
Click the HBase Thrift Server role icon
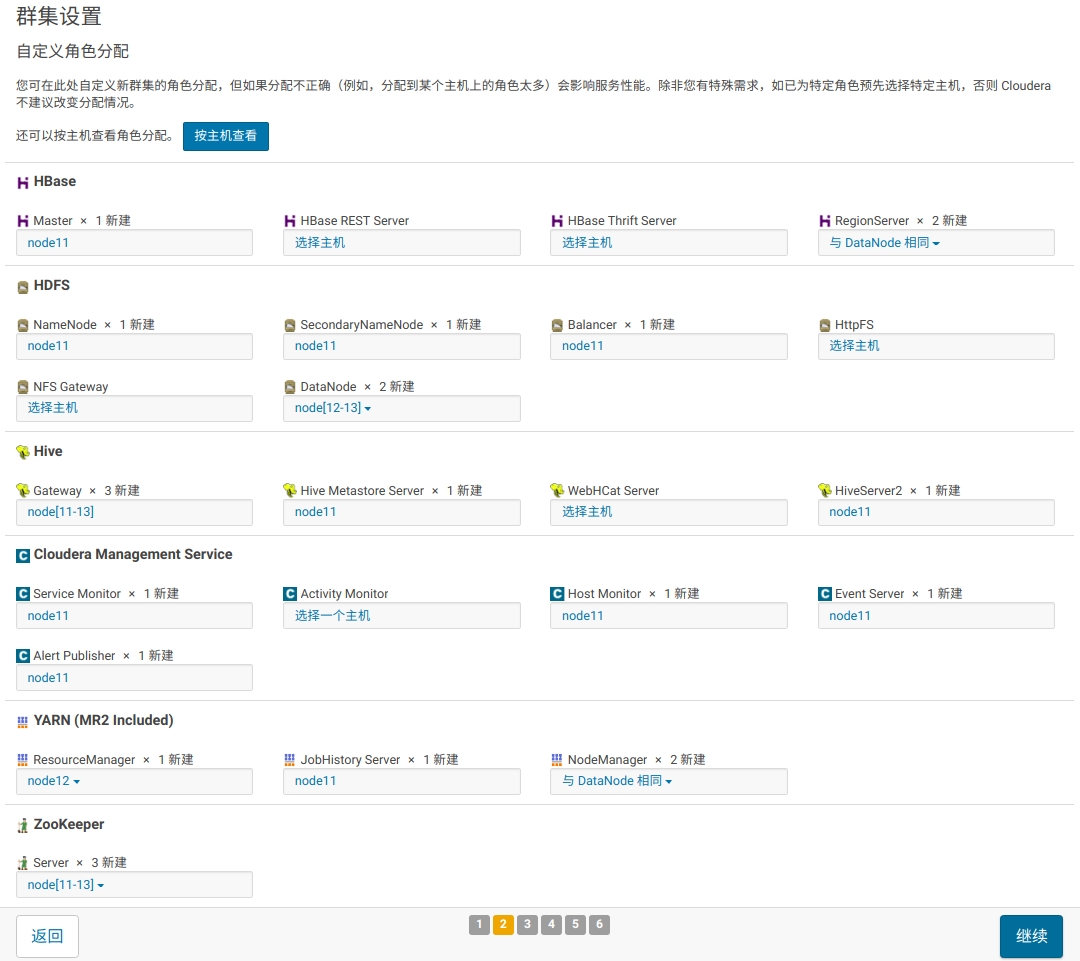tap(557, 221)
